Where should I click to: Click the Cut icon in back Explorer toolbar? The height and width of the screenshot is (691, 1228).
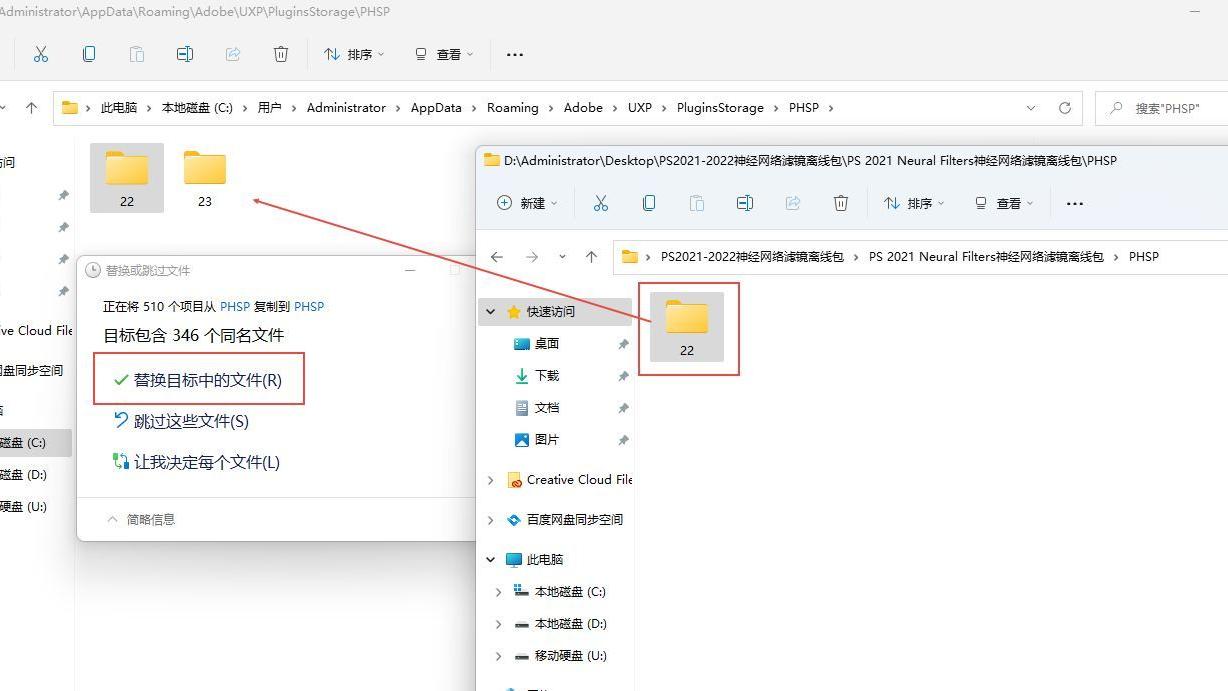41,54
